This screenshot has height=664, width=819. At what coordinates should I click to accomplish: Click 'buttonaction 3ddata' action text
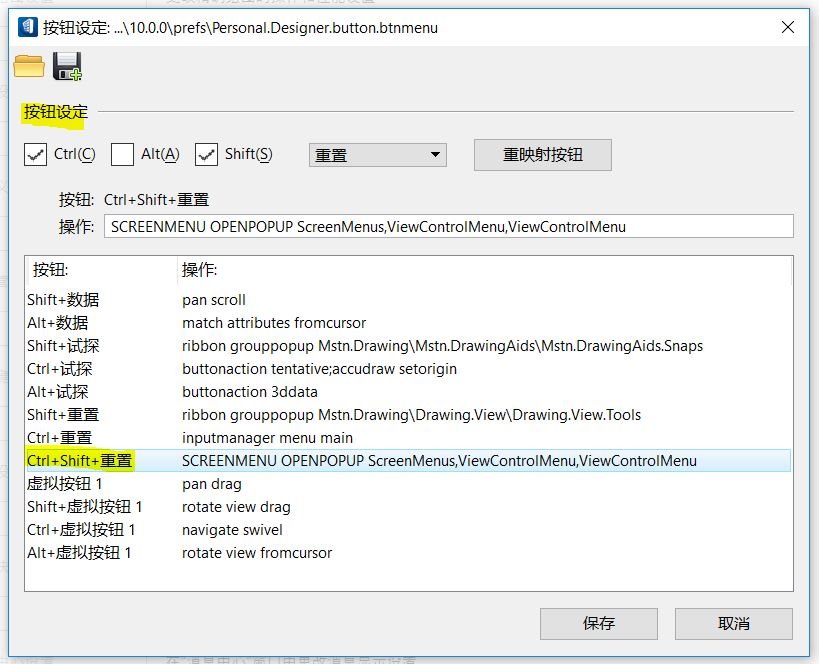point(250,392)
